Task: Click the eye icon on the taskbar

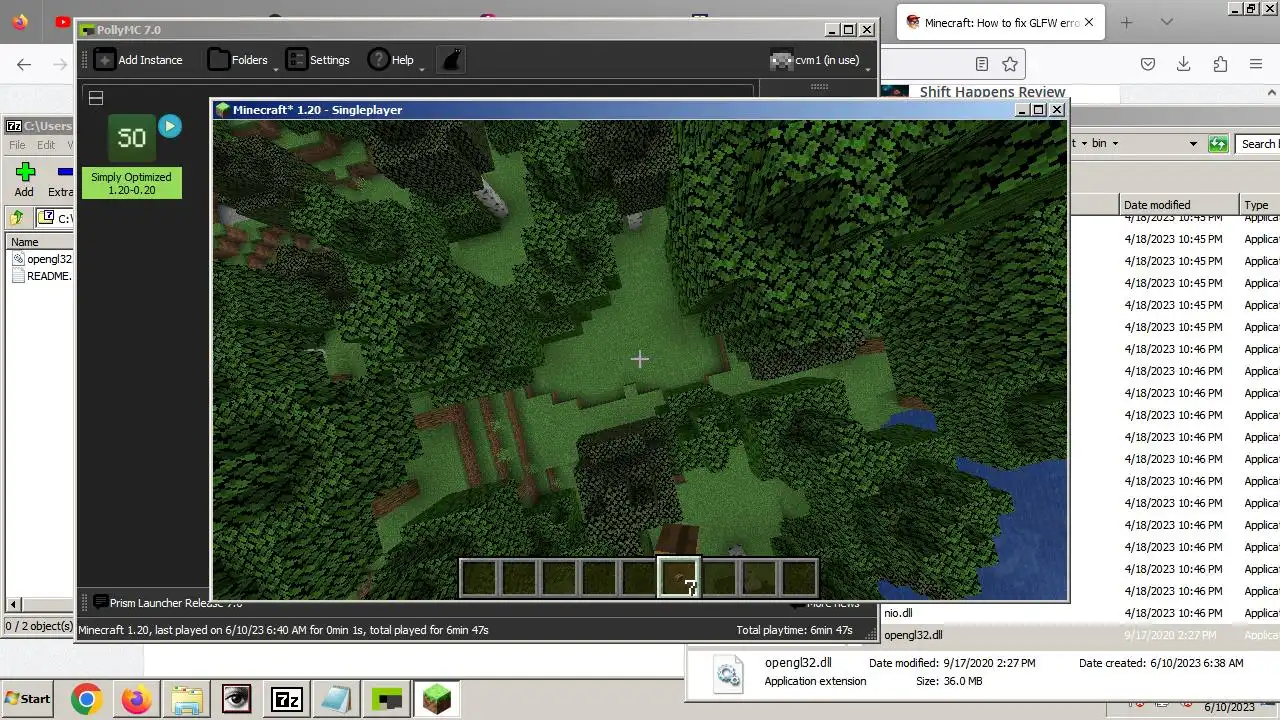Action: 236,699
